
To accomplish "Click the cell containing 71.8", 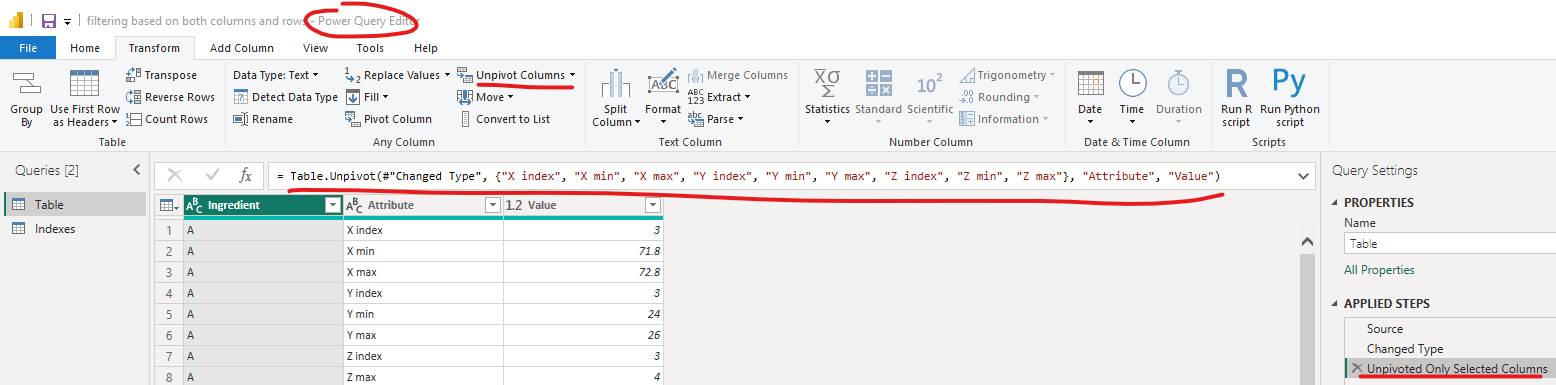I will [583, 251].
